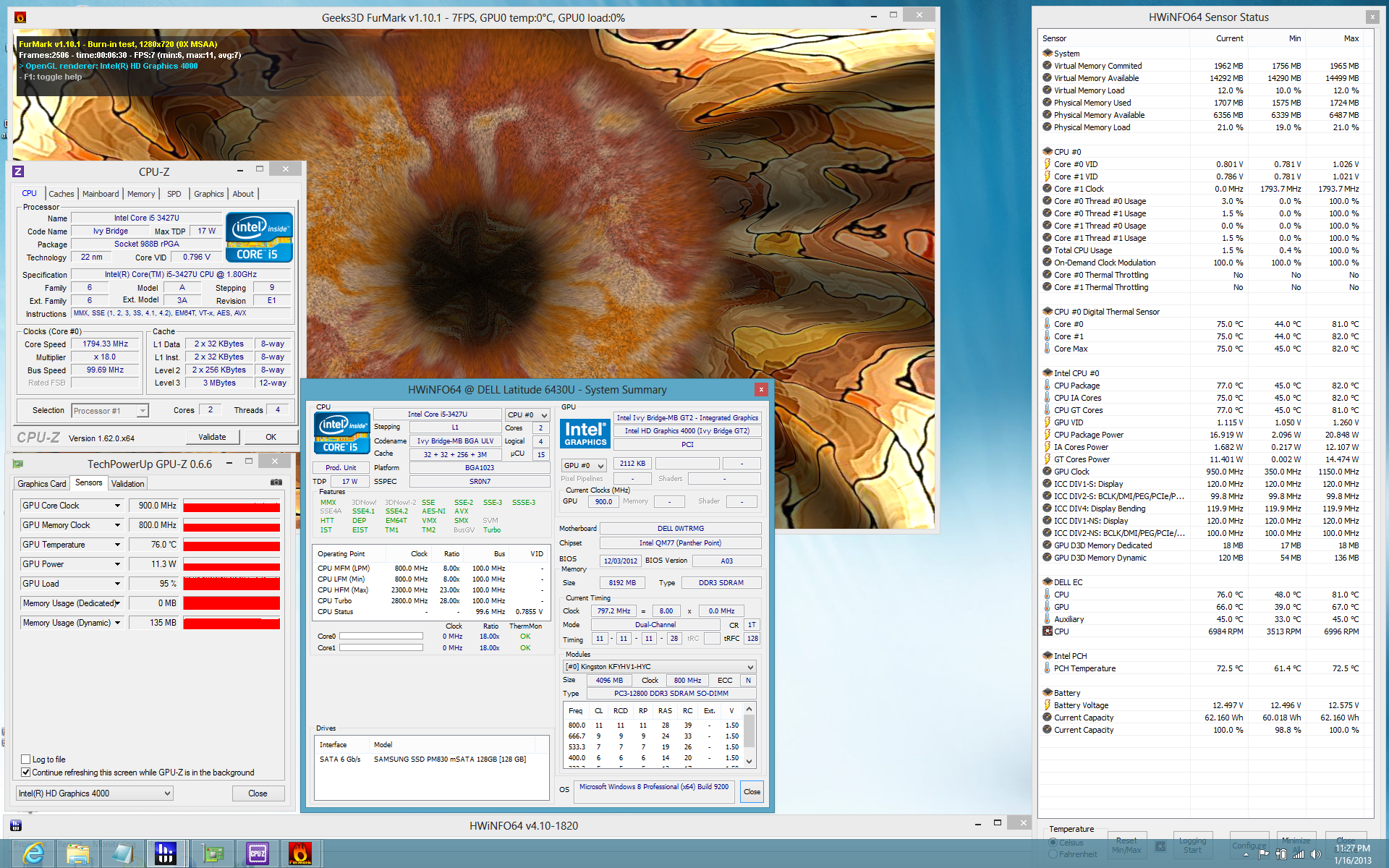Viewport: 1389px width, 868px height.
Task: Switch to CPU-Z Mainboard tab
Action: 100,194
